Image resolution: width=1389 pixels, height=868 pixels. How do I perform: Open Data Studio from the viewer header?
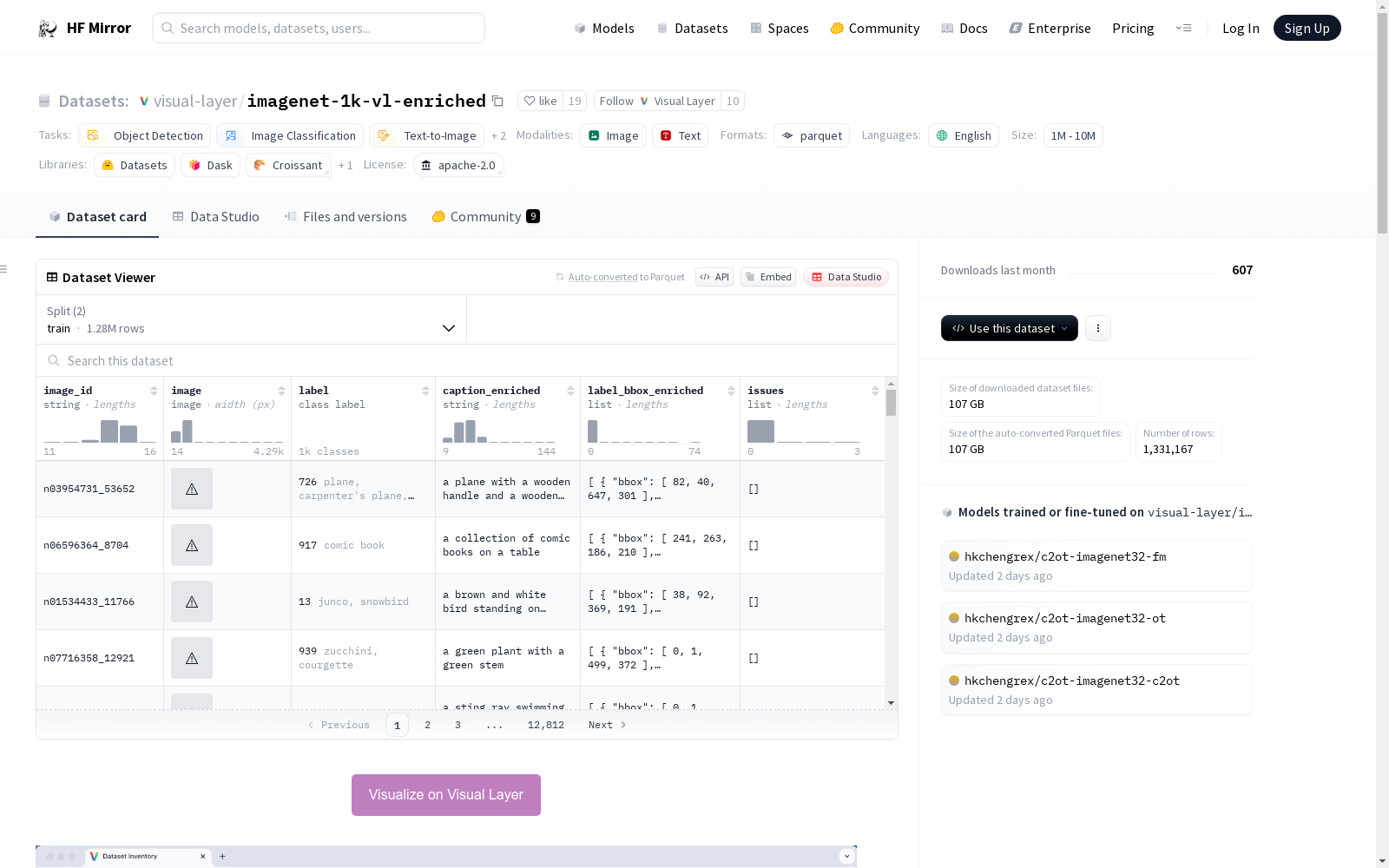pyautogui.click(x=846, y=277)
